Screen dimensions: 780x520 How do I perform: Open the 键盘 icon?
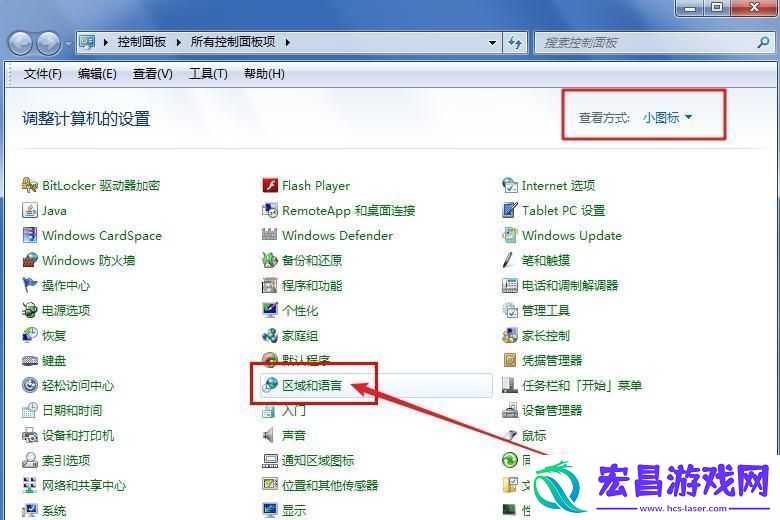coord(29,360)
